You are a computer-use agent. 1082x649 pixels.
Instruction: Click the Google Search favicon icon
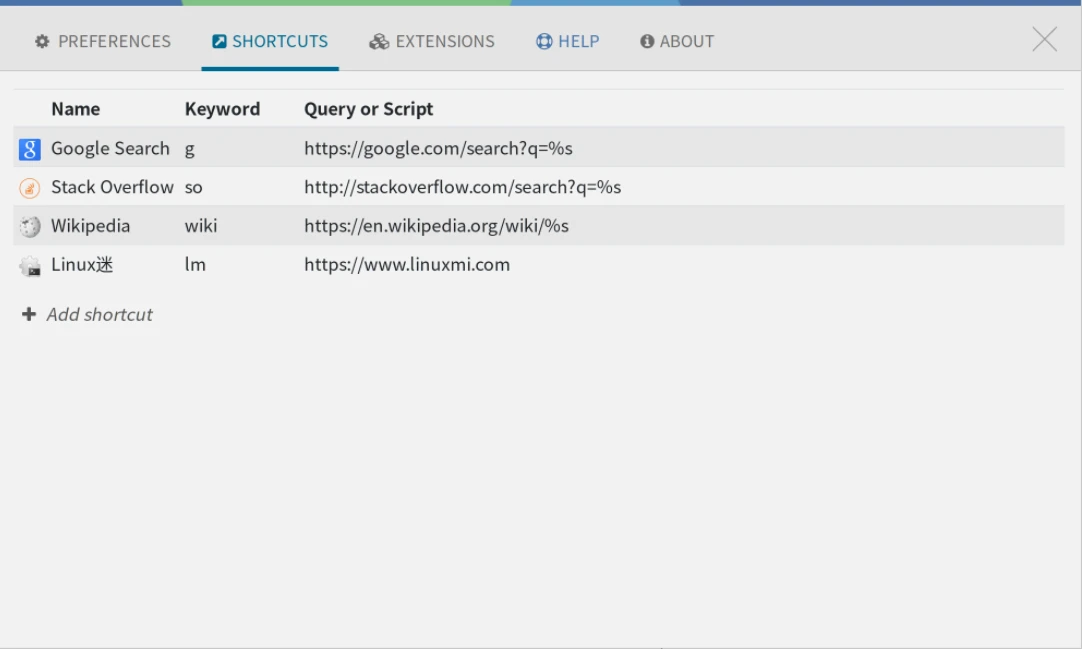coord(30,149)
